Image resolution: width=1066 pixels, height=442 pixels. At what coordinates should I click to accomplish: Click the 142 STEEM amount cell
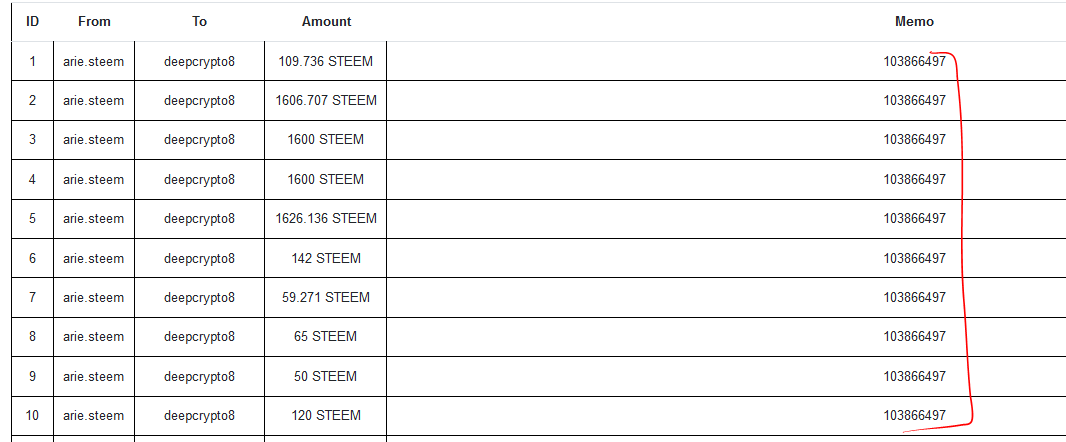[326, 258]
